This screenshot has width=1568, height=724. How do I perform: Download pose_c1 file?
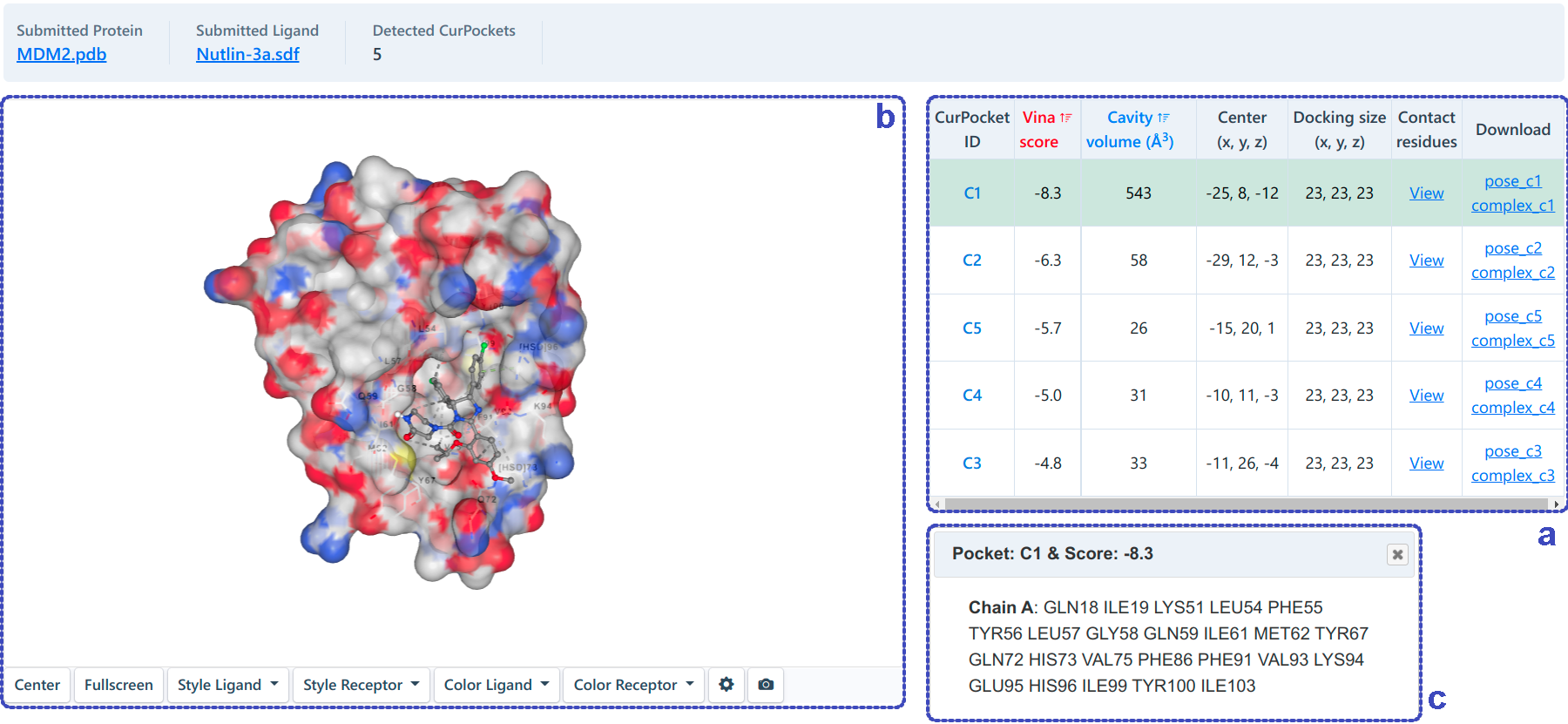point(1512,181)
